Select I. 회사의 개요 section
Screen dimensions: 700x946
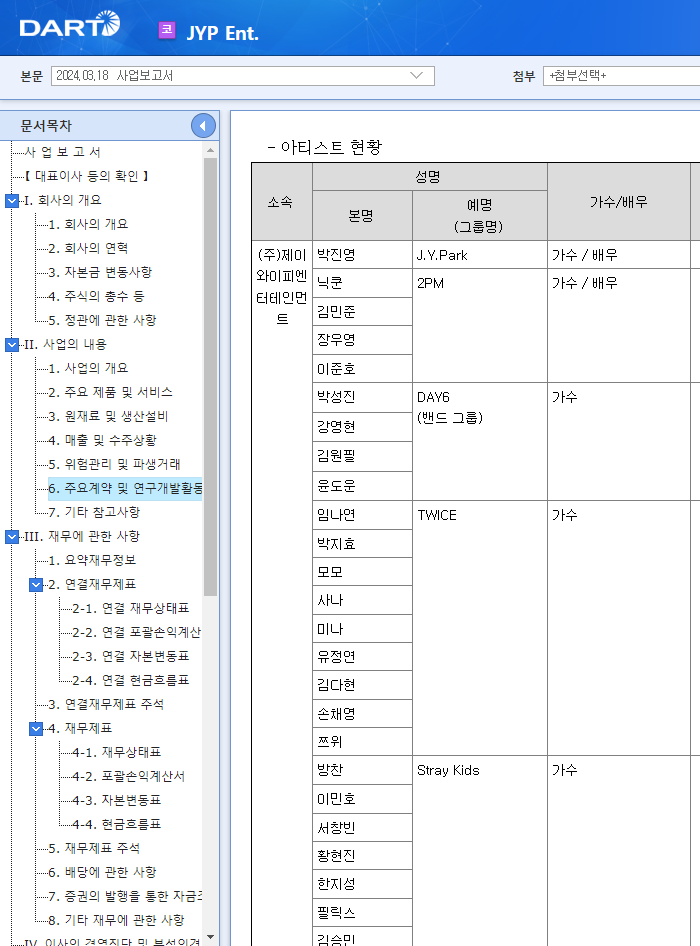(x=63, y=200)
